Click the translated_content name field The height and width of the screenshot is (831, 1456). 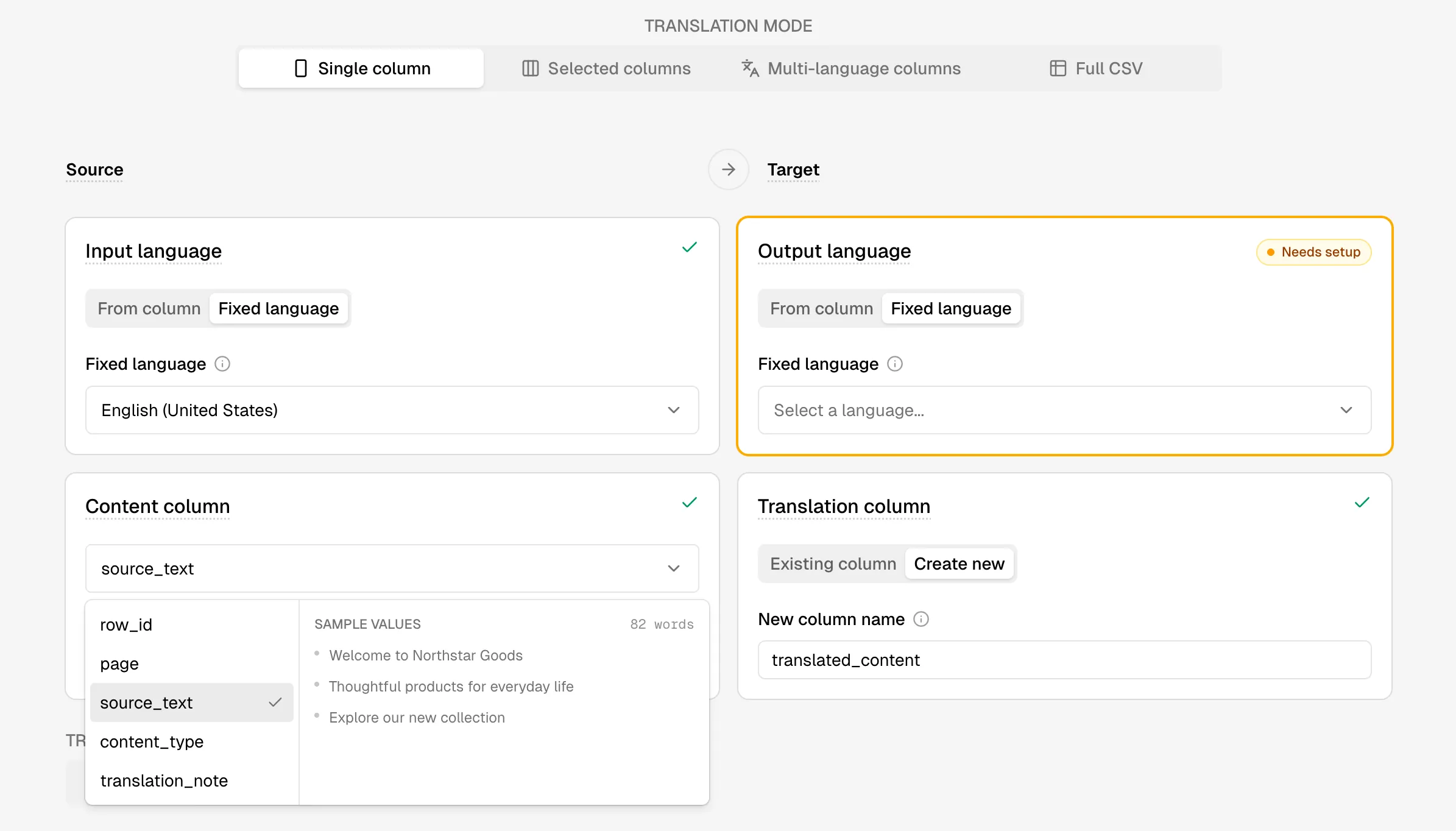(x=1064, y=660)
